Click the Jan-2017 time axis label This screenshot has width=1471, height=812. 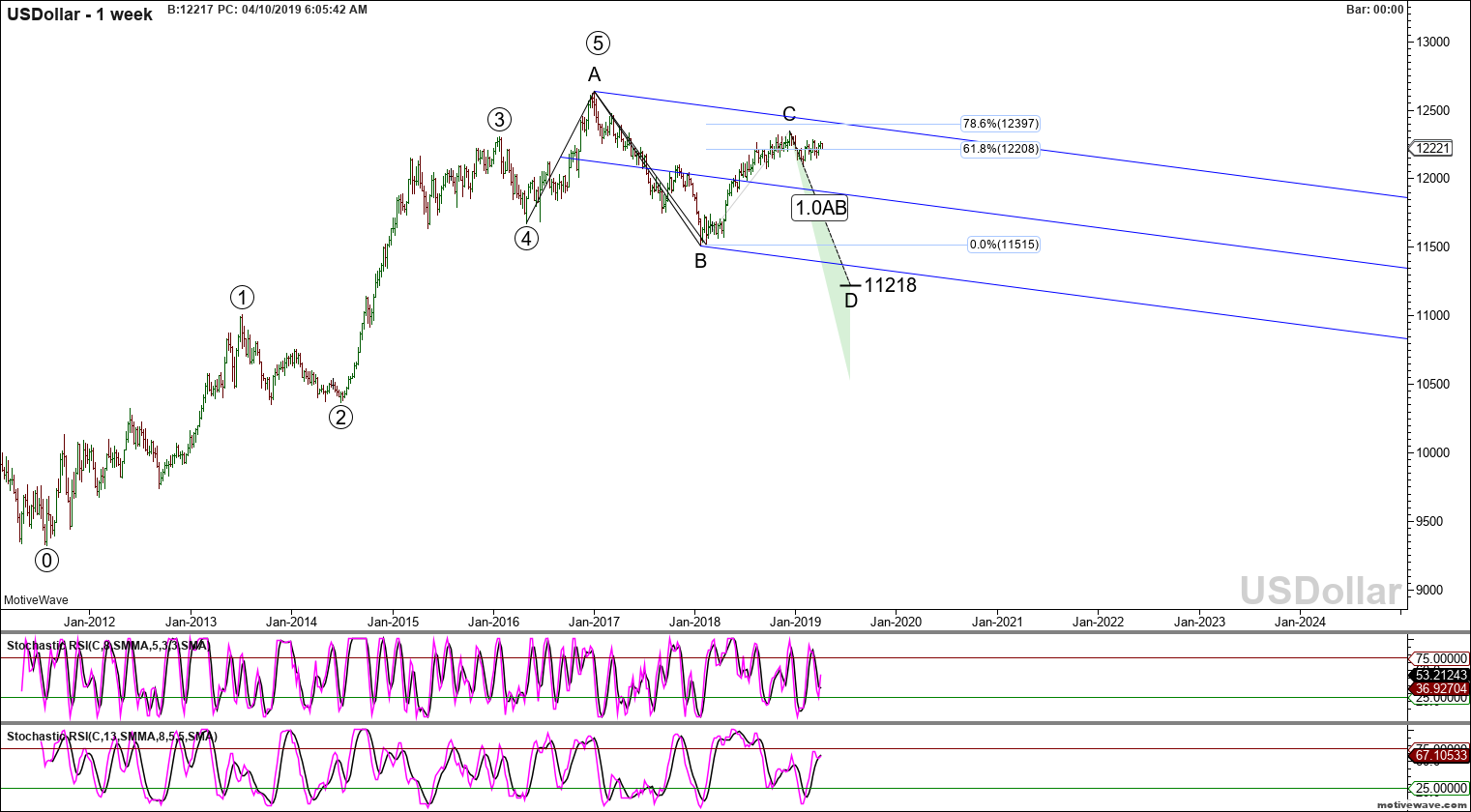594,622
